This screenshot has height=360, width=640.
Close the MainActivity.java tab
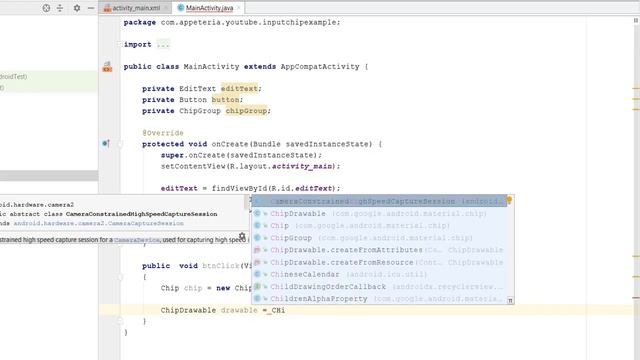click(x=239, y=8)
